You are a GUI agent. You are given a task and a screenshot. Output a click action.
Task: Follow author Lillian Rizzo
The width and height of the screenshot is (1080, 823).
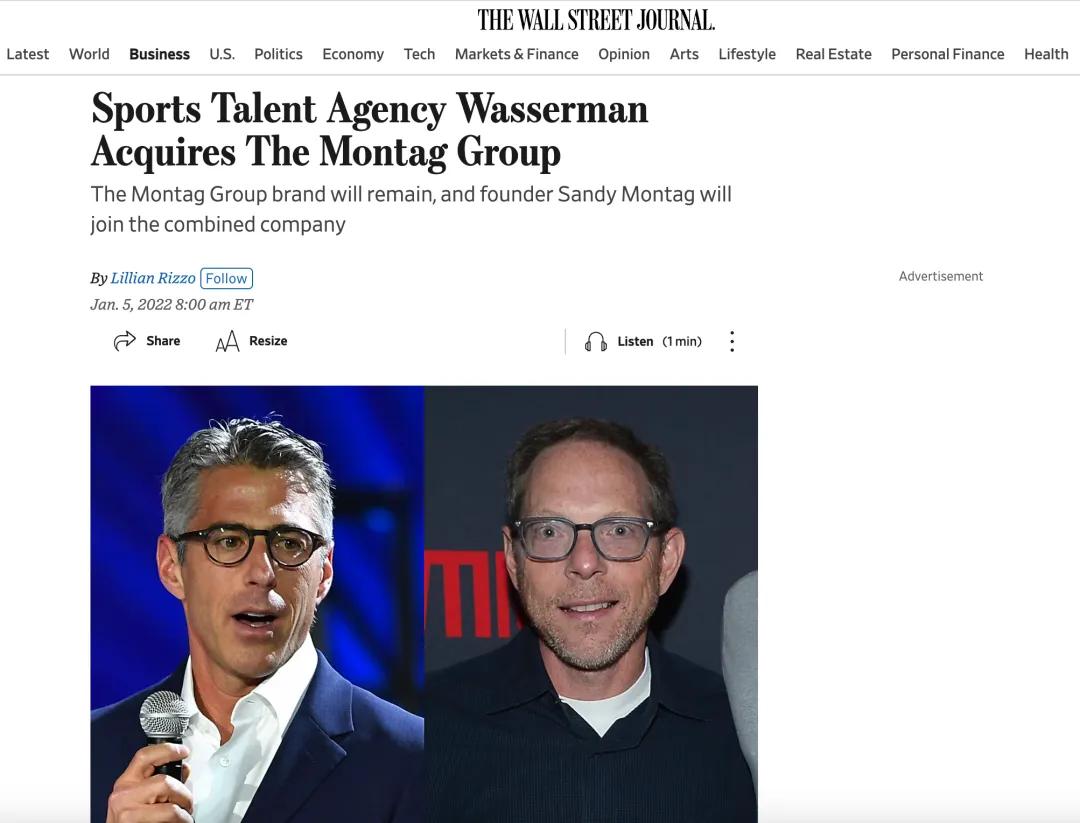point(227,278)
